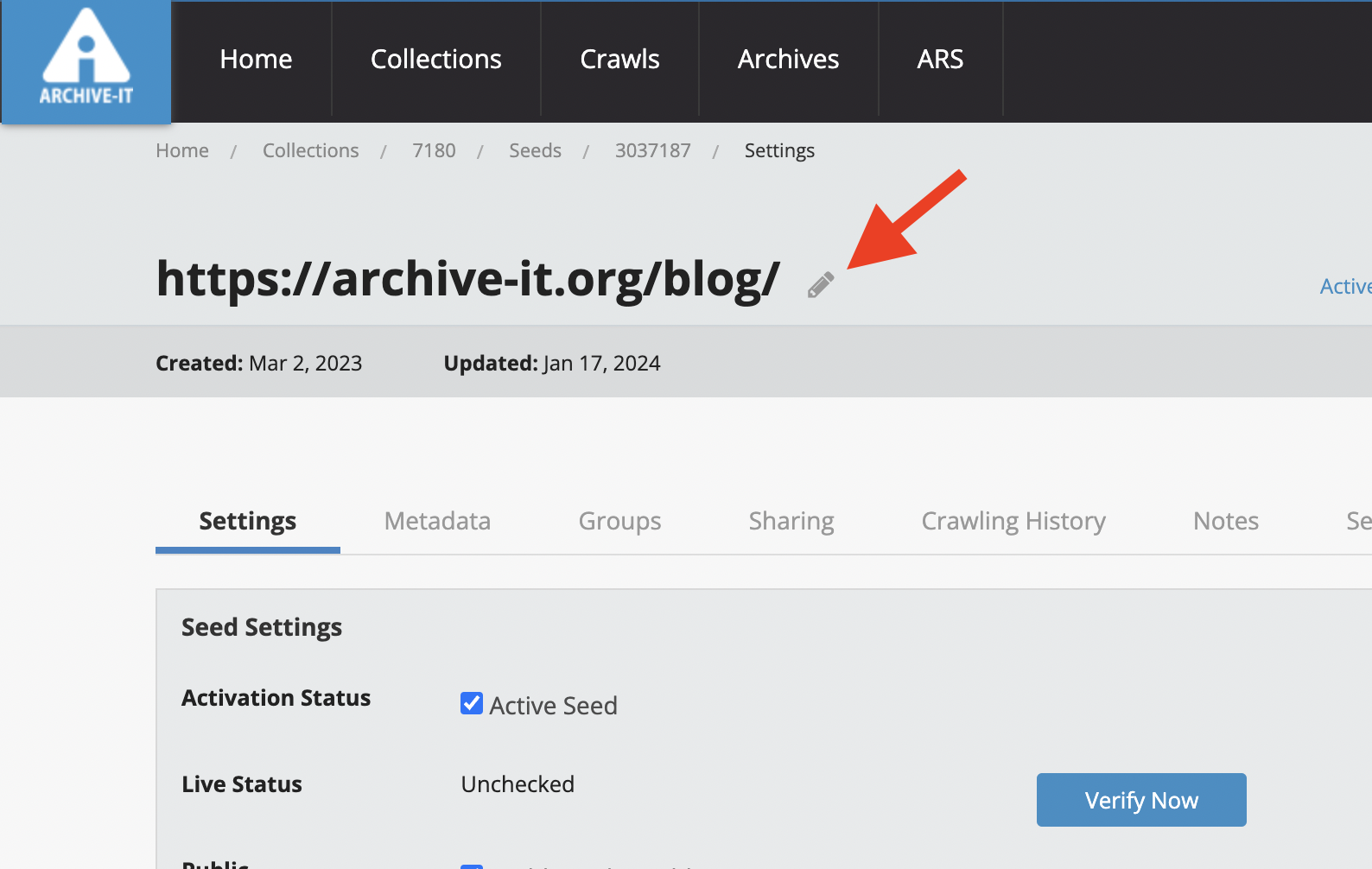Image resolution: width=1372 pixels, height=869 pixels.
Task: Open the Home navigation menu item
Action: pyautogui.click(x=256, y=60)
